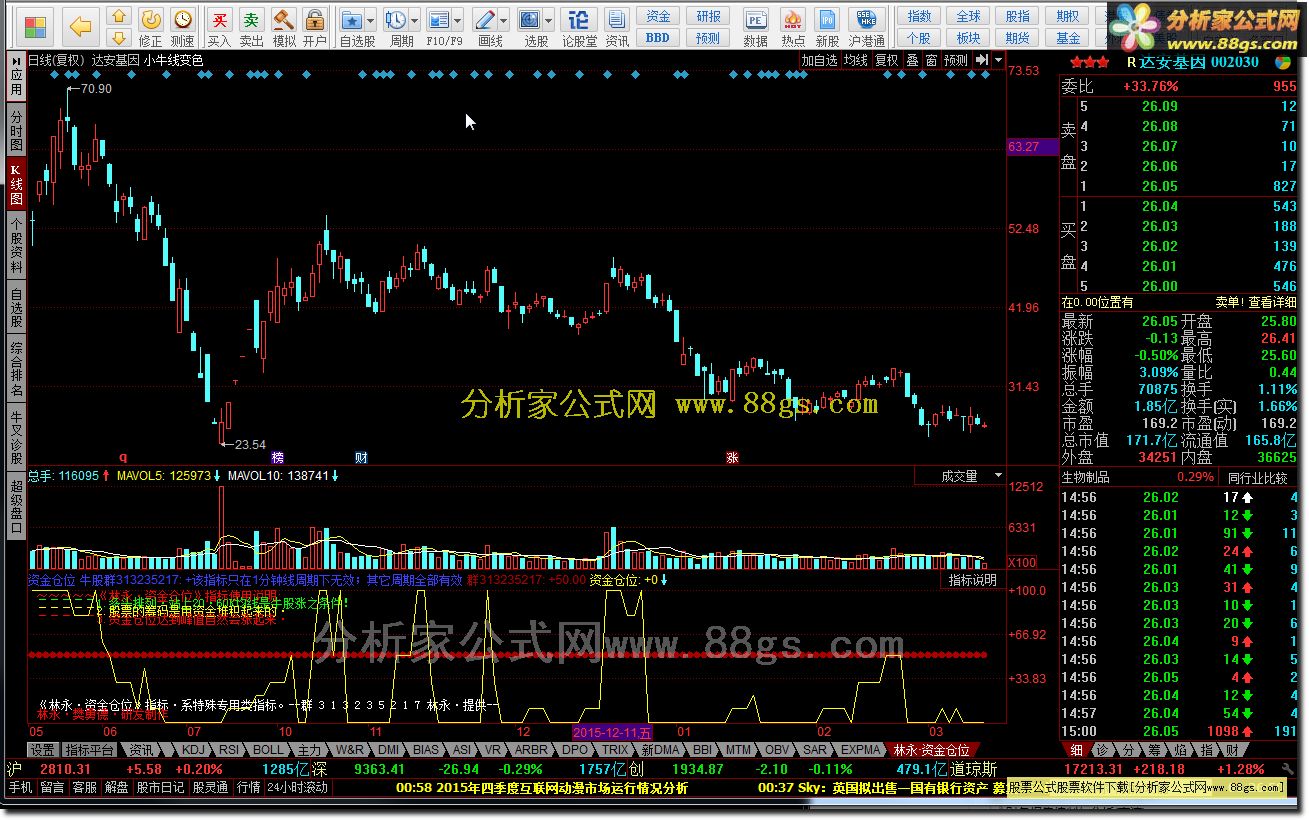This screenshot has width=1309, height=820.
Task: Click the down arrow next stock icon
Action: (x=118, y=37)
